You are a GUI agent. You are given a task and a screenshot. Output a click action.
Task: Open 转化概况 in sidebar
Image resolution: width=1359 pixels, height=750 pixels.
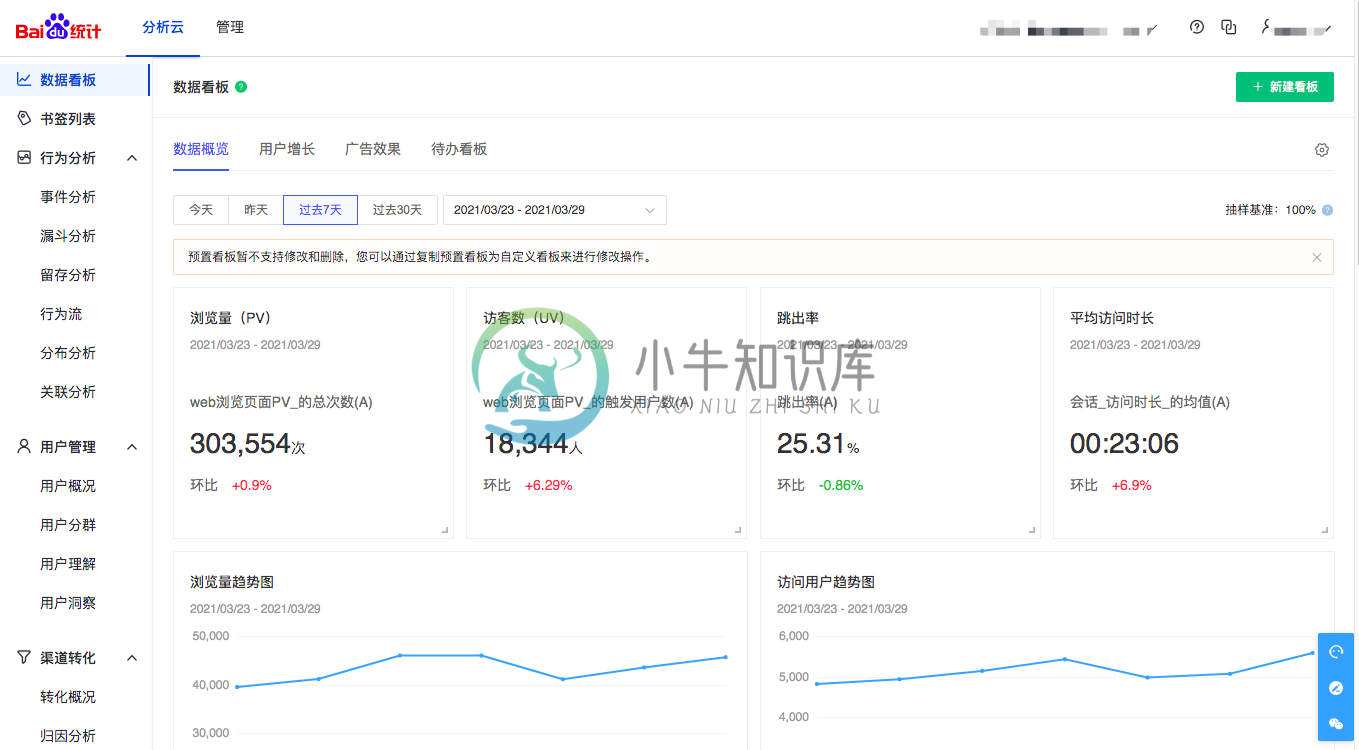[68, 697]
